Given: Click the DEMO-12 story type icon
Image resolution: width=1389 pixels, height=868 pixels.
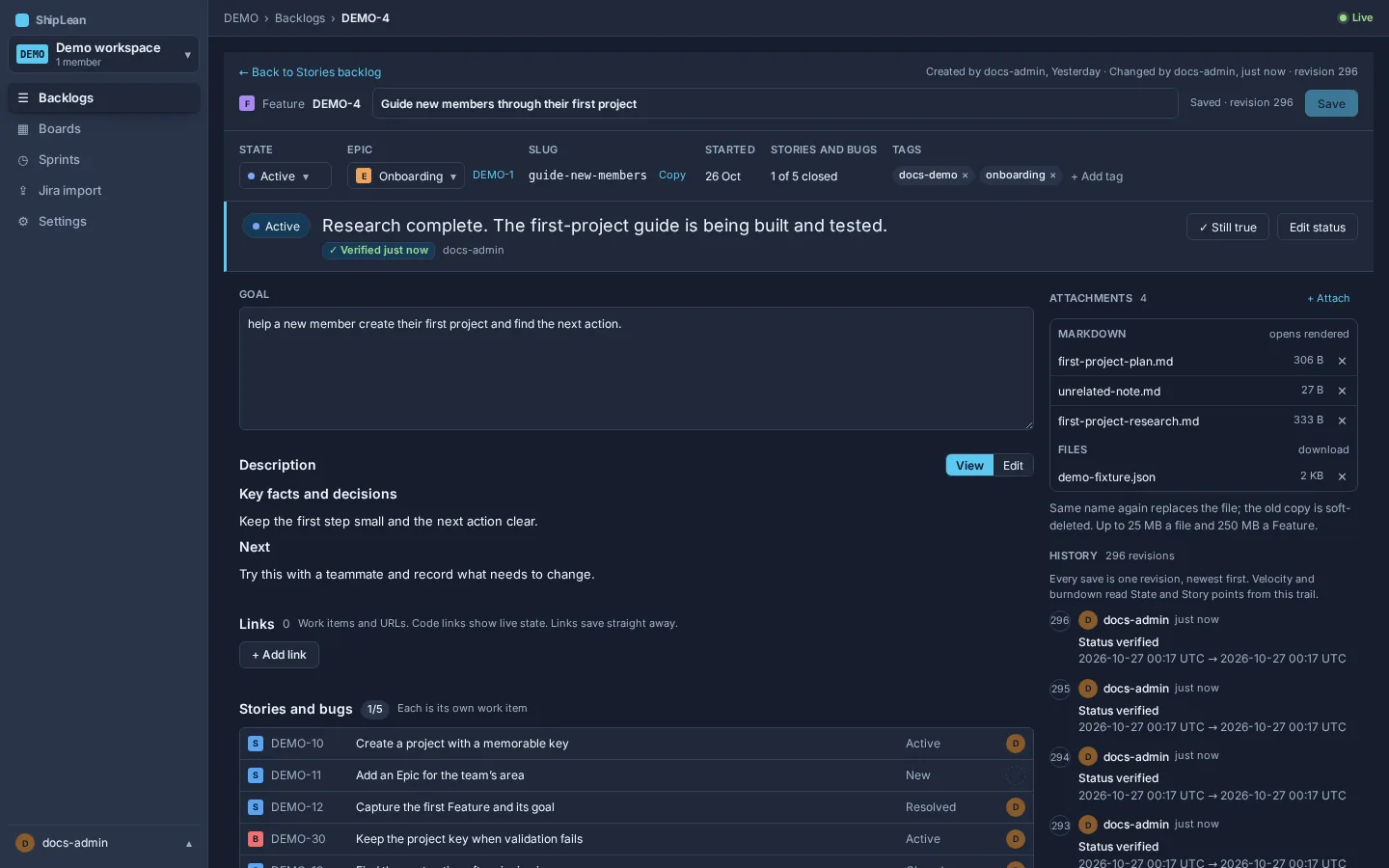Looking at the screenshot, I should 256,807.
